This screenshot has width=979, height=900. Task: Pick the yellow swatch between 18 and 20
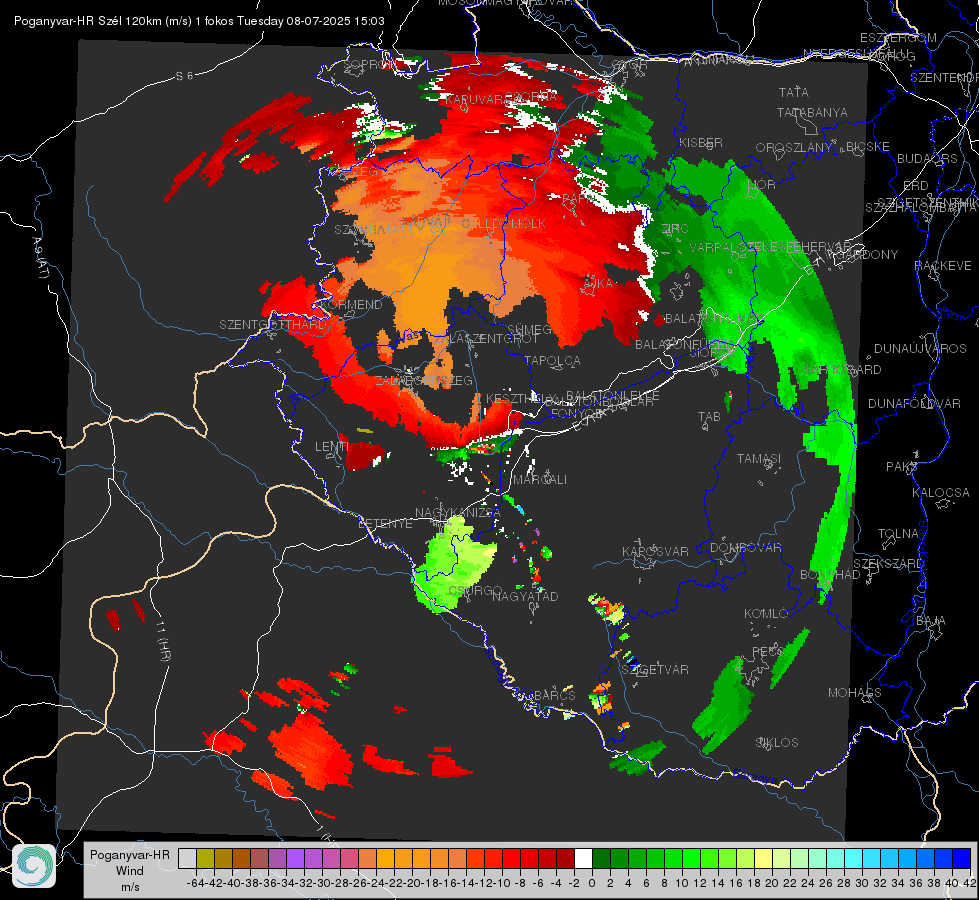(764, 859)
